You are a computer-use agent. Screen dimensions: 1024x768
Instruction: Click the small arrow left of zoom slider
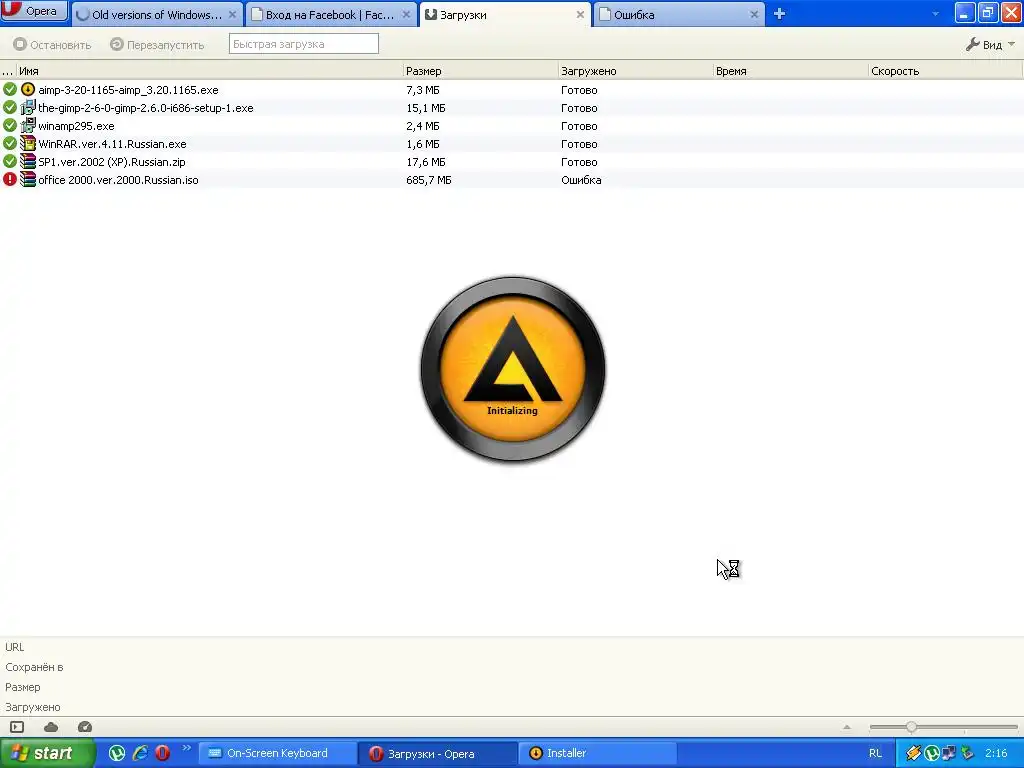847,727
